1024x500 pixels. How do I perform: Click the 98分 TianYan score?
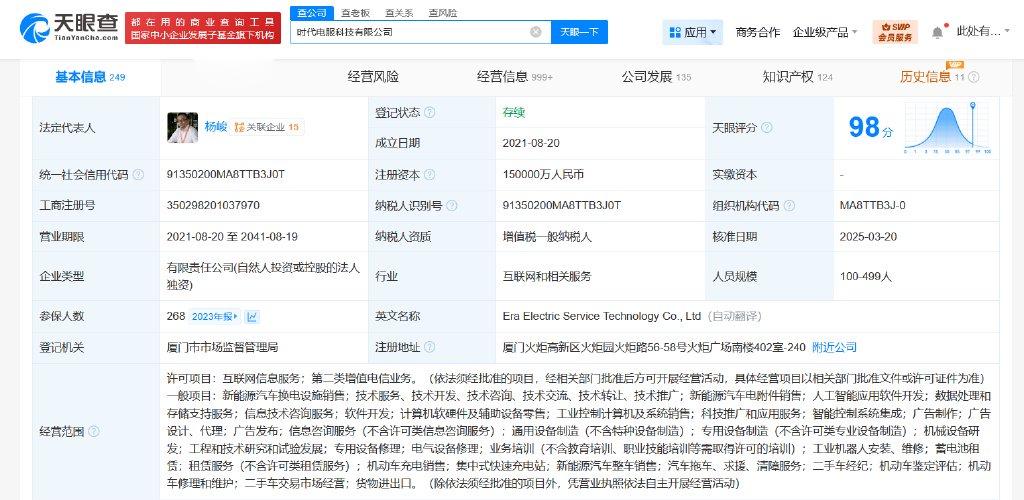870,127
